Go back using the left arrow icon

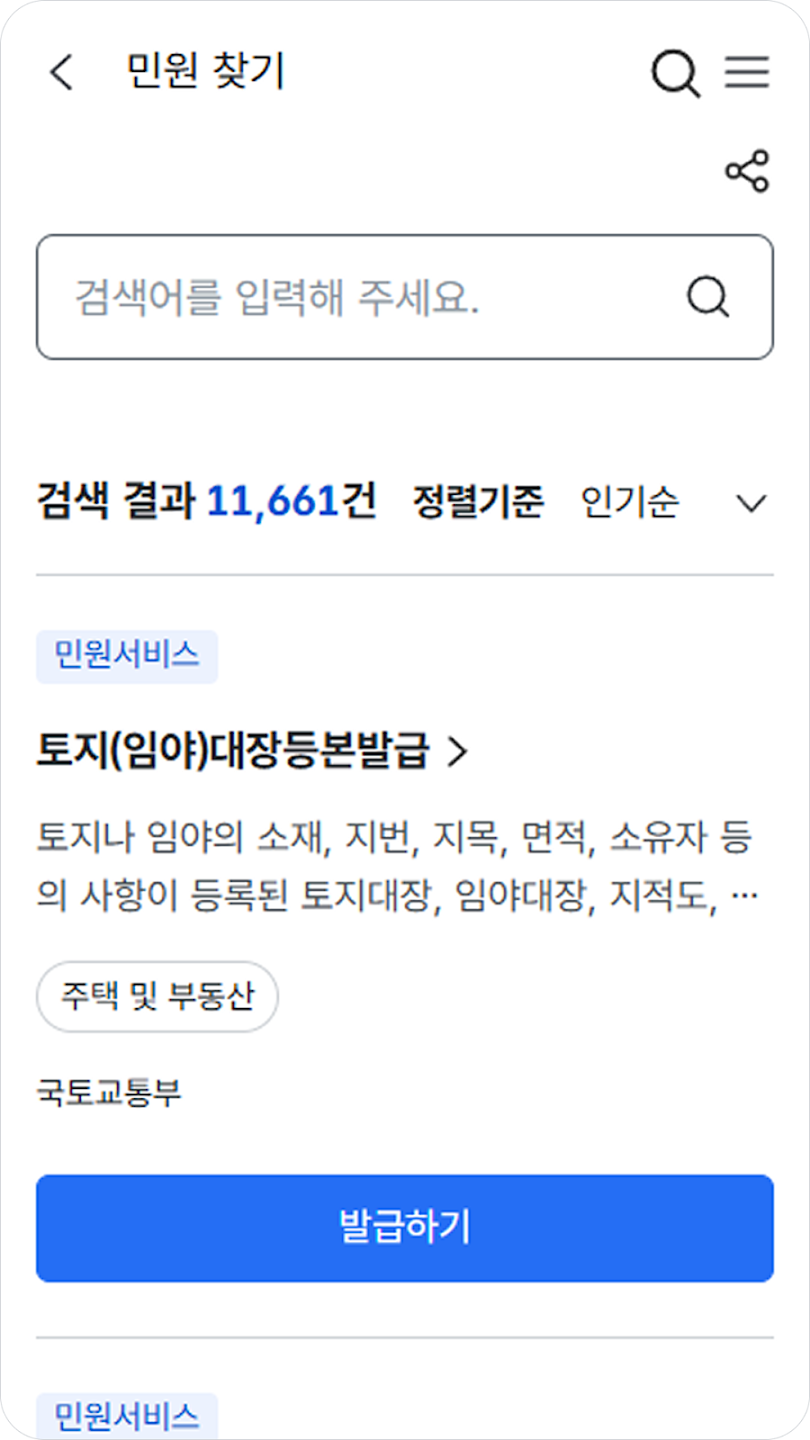tap(62, 73)
